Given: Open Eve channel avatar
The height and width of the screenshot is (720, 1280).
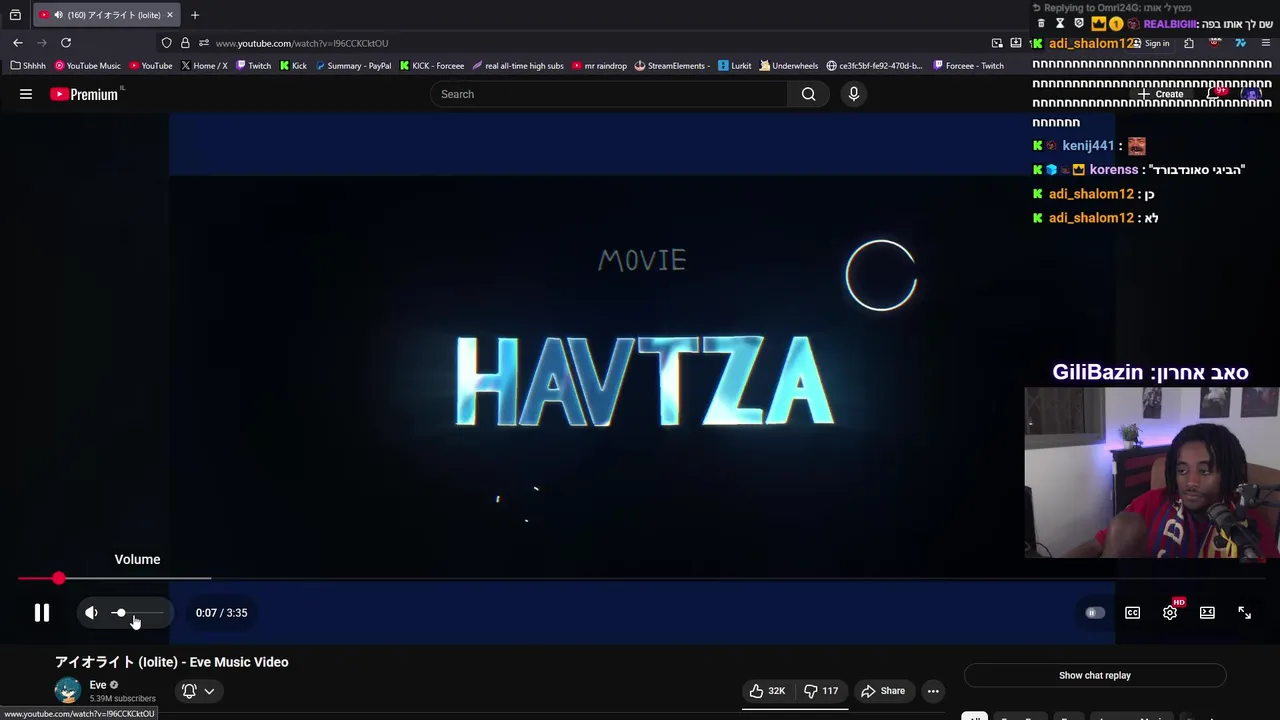Looking at the screenshot, I should pyautogui.click(x=68, y=691).
